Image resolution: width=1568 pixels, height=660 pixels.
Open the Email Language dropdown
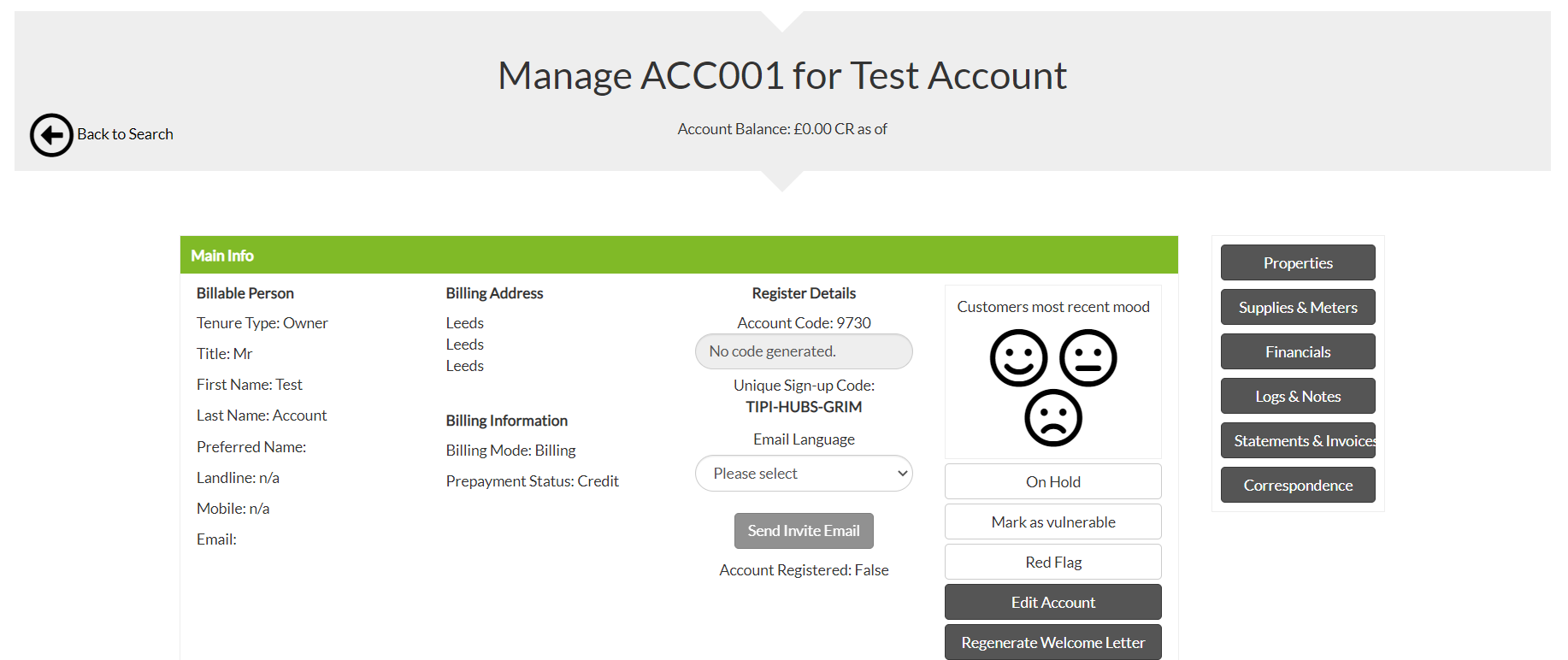pos(804,474)
